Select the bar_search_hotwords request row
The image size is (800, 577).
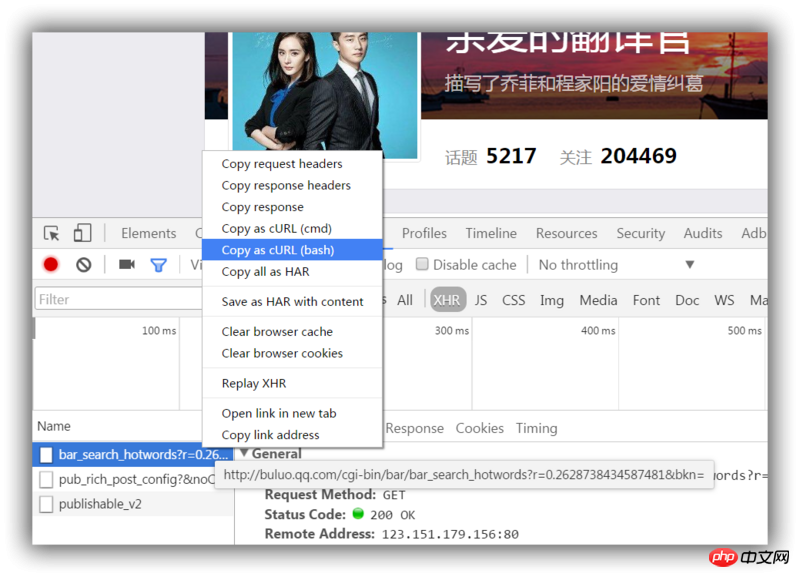coord(134,455)
